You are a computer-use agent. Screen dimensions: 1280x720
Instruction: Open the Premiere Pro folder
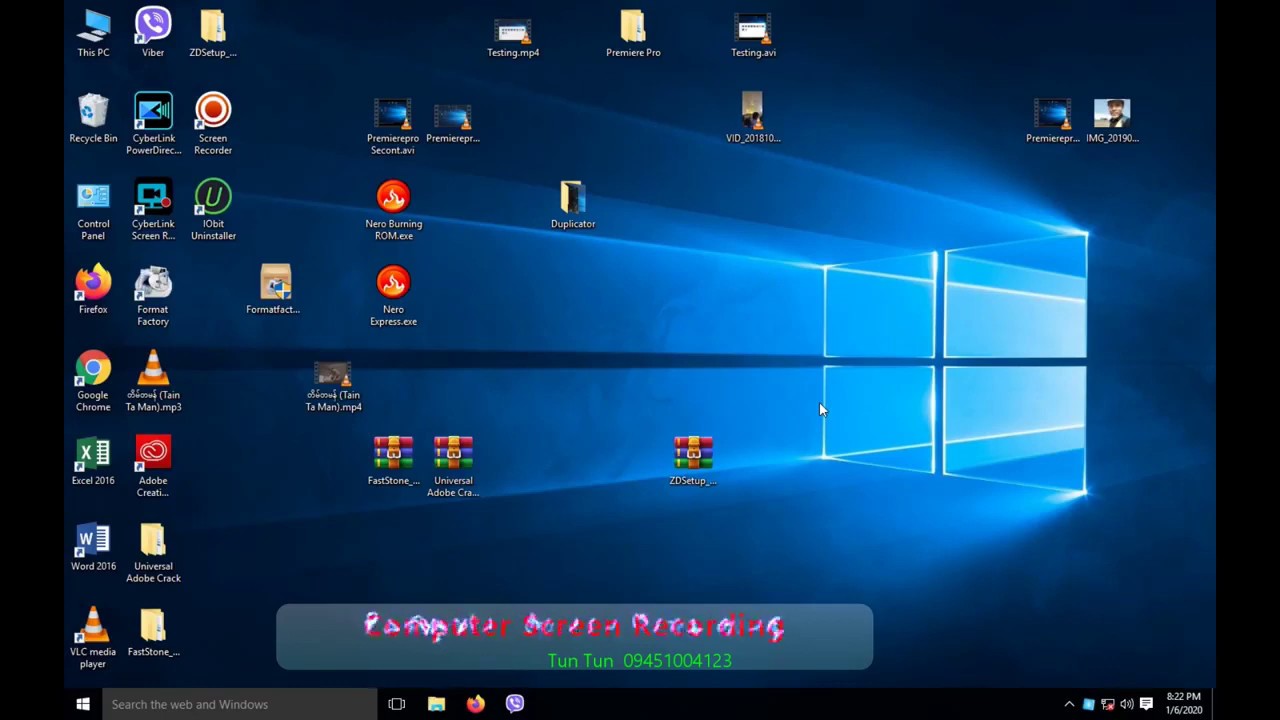pos(633,33)
